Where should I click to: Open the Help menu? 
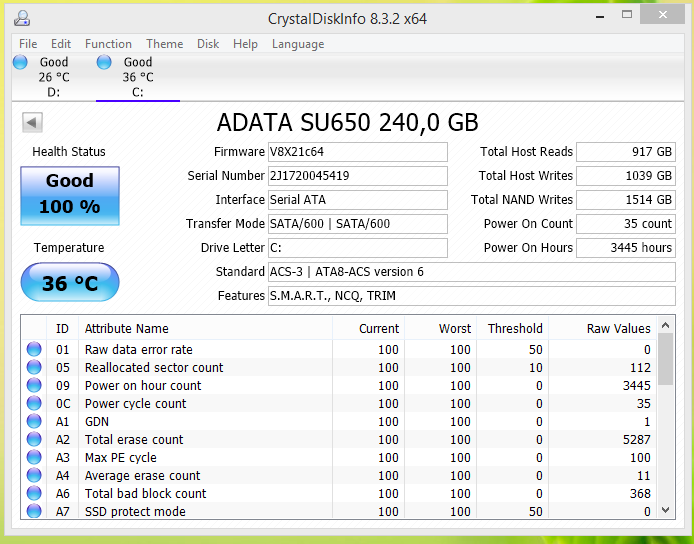click(x=245, y=44)
